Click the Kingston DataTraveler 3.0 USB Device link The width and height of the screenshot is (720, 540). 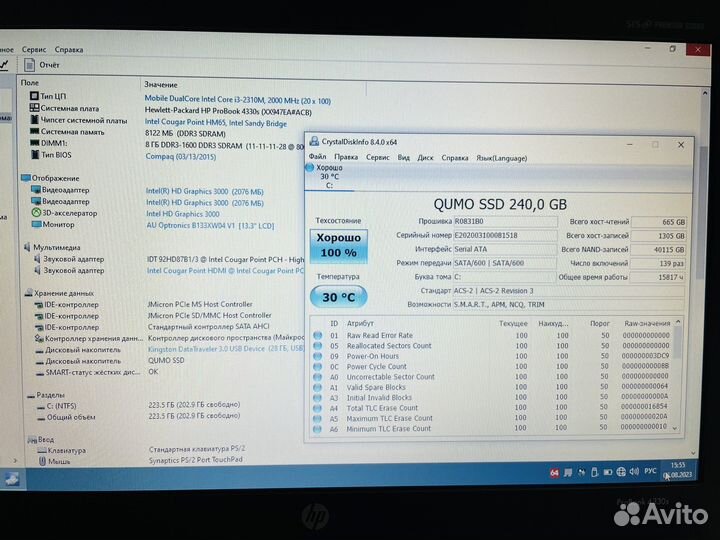[x=226, y=349]
